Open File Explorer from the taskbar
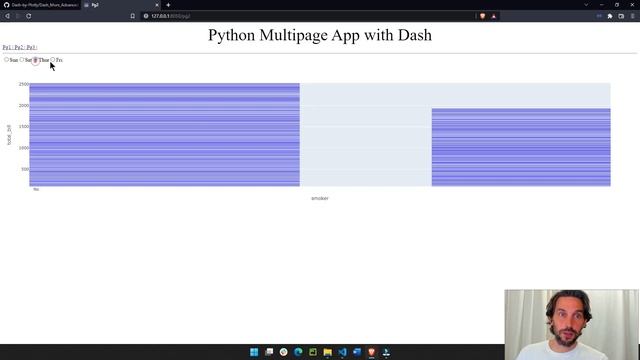640x360 pixels. point(328,352)
